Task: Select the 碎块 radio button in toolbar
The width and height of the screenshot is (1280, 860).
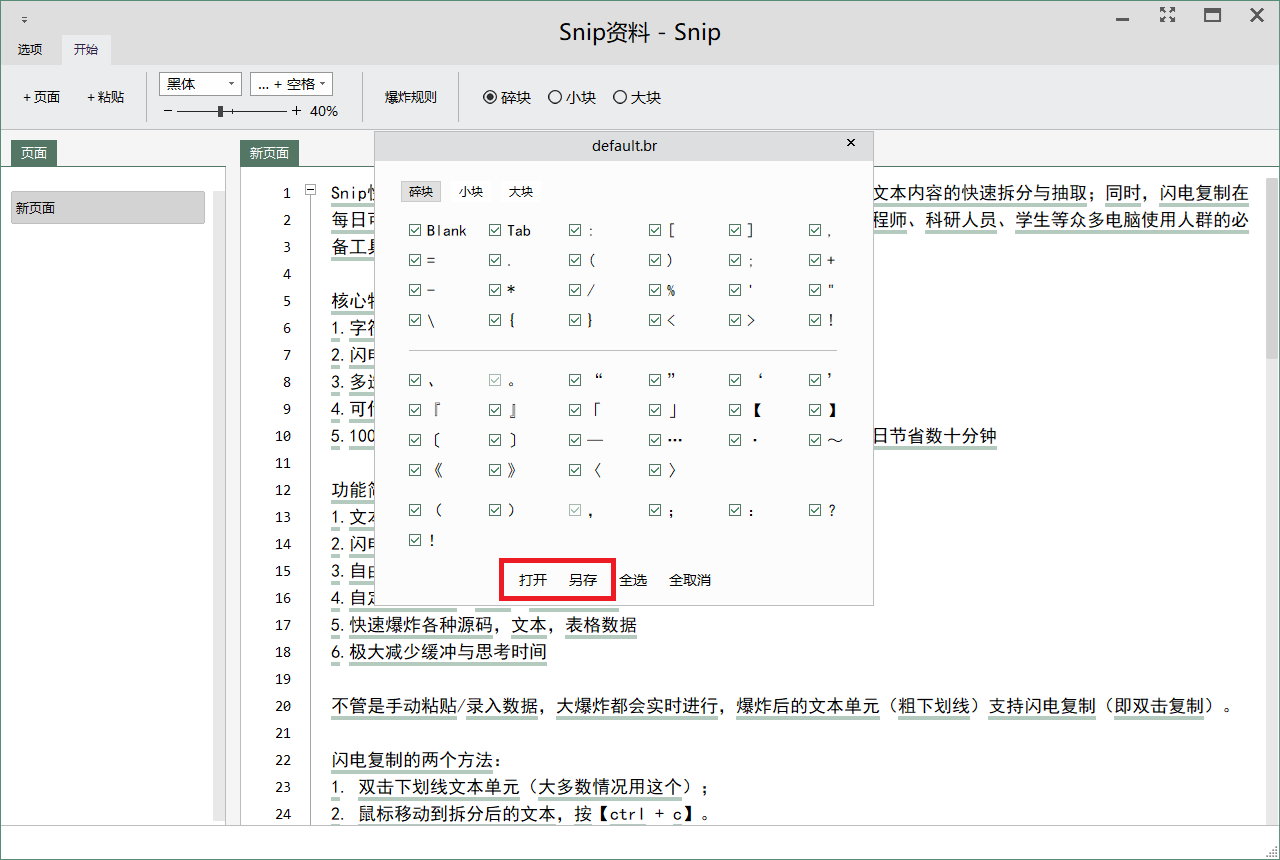Action: pyautogui.click(x=489, y=97)
